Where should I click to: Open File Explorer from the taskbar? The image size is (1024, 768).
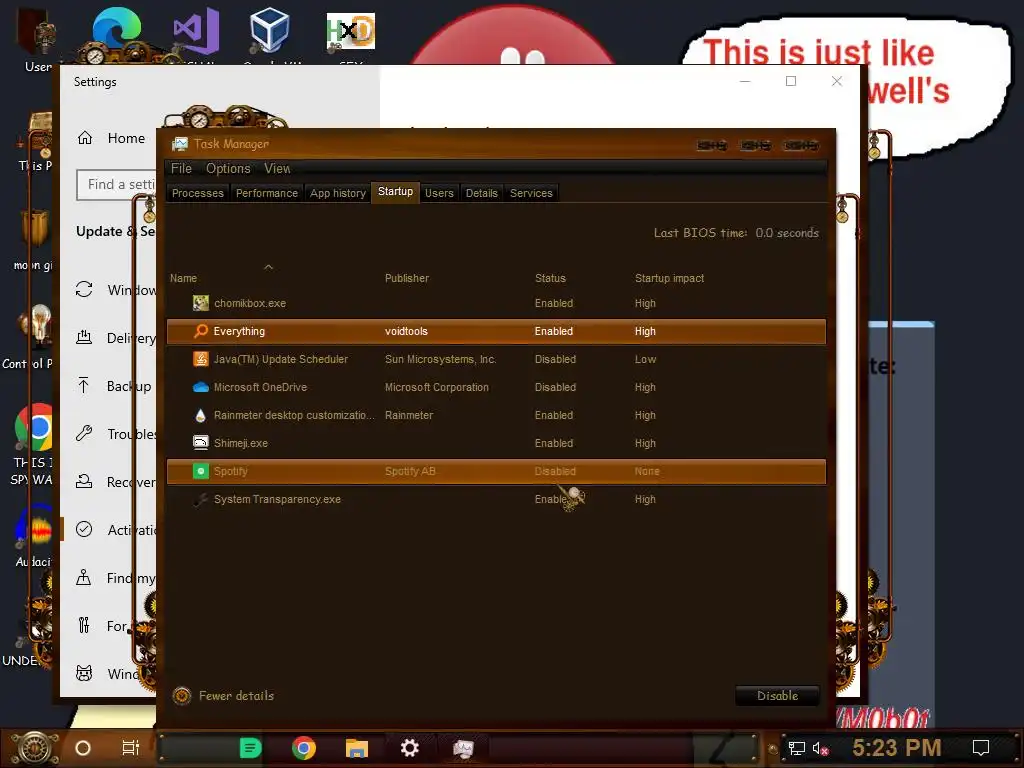click(357, 748)
